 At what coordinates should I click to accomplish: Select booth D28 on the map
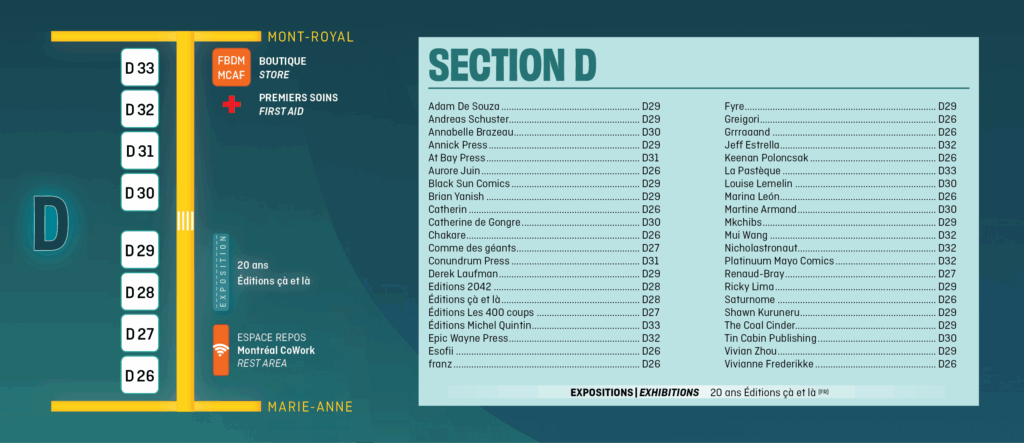pyautogui.click(x=139, y=293)
